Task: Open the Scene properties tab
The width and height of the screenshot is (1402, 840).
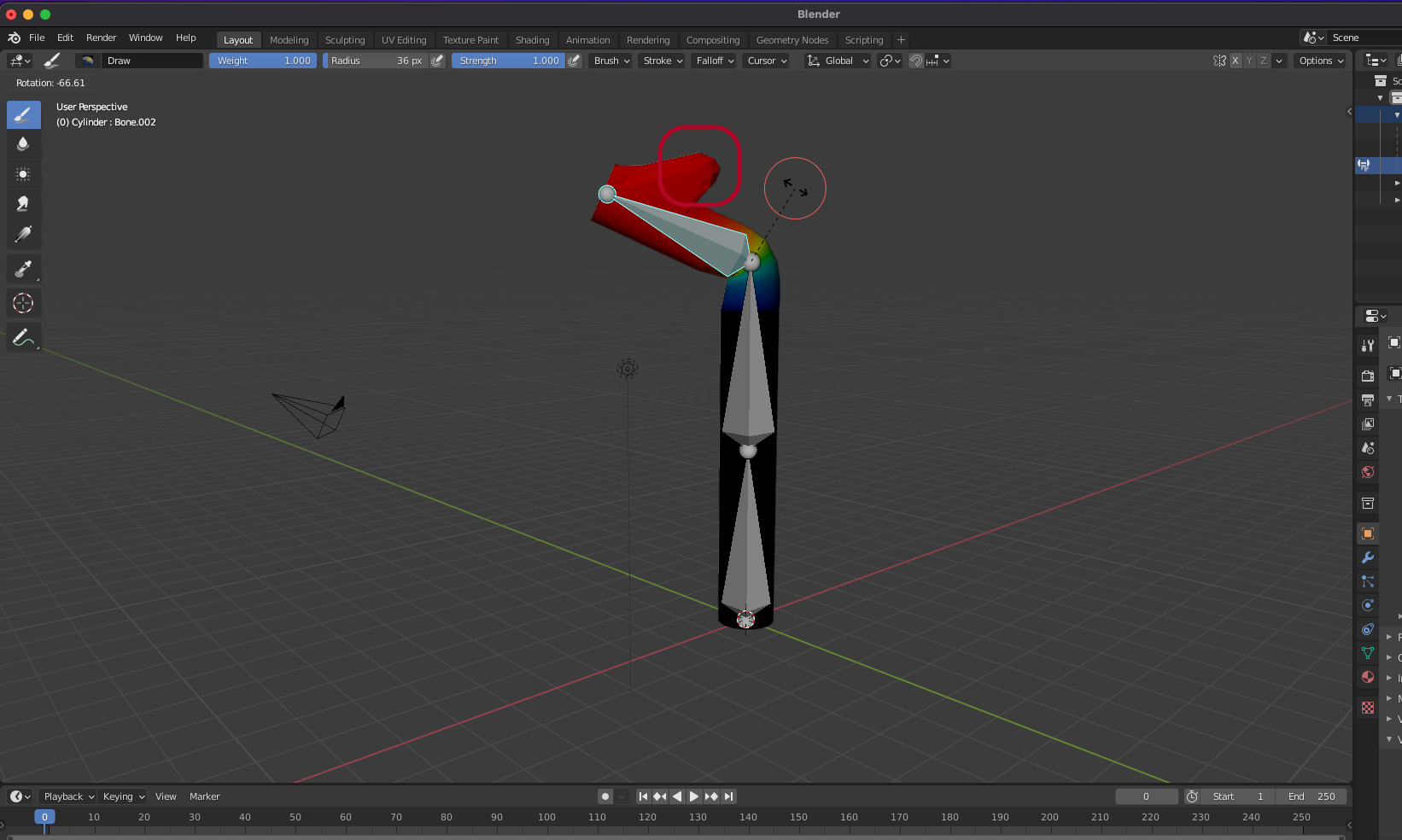Action: pyautogui.click(x=1367, y=447)
